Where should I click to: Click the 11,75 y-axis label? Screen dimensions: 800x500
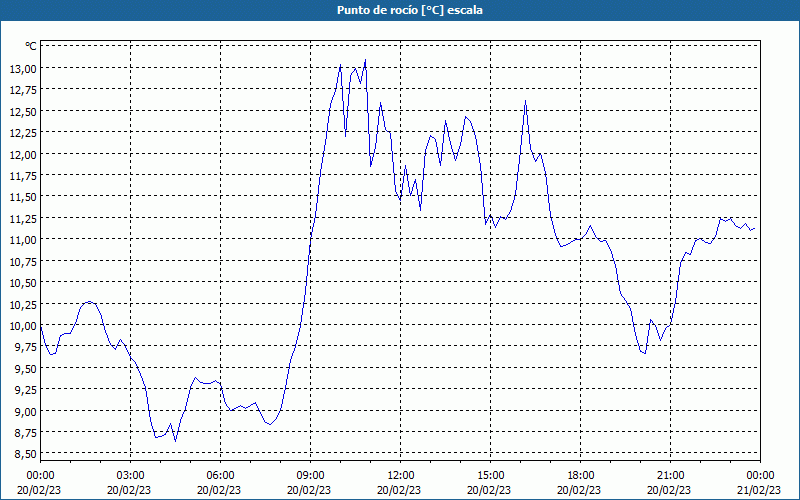click(x=23, y=176)
